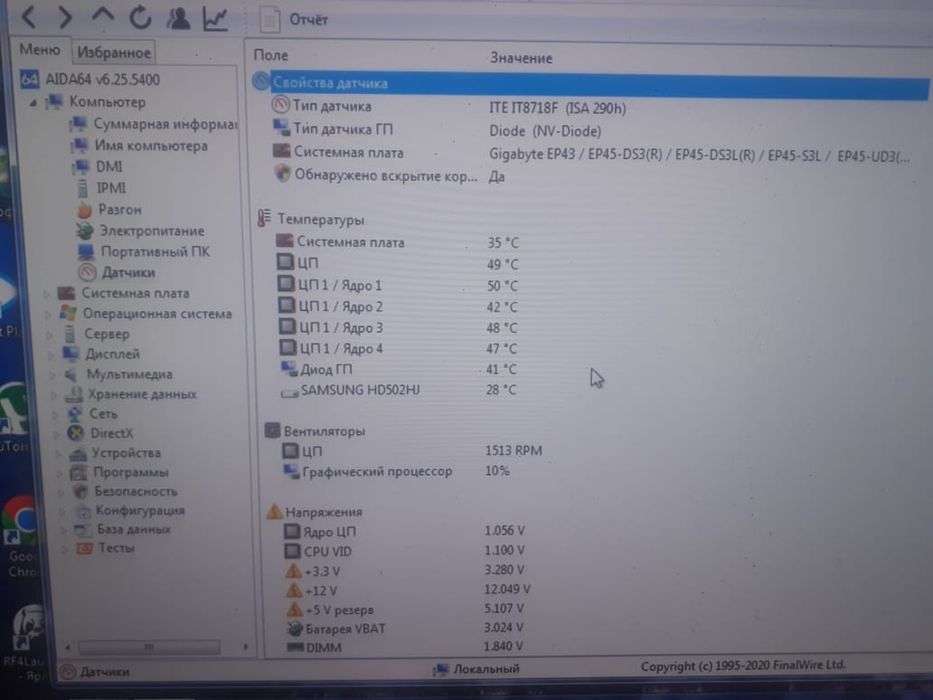Click the Поле column header
The height and width of the screenshot is (700, 933).
(271, 55)
